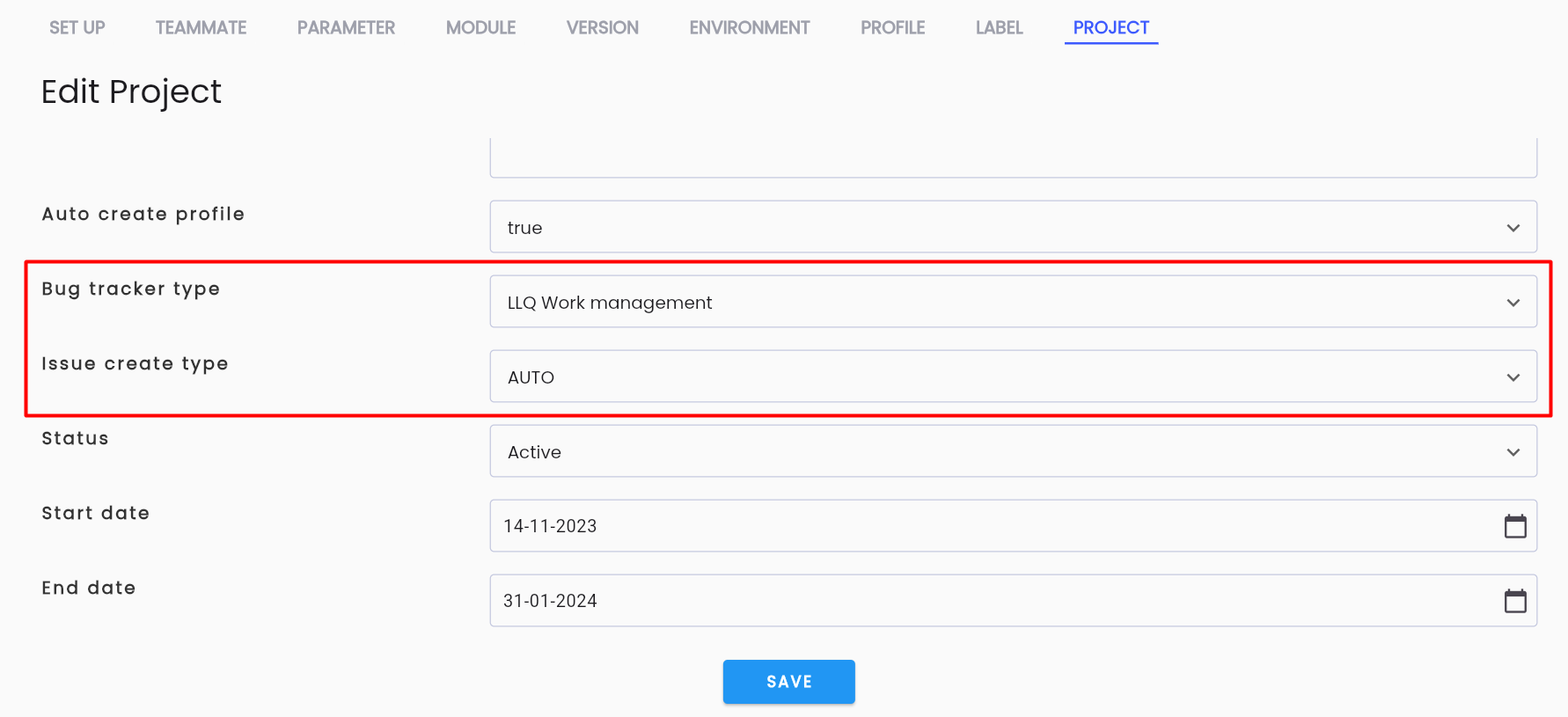Open the MODULE tab
1568x717 pixels.
[x=480, y=27]
